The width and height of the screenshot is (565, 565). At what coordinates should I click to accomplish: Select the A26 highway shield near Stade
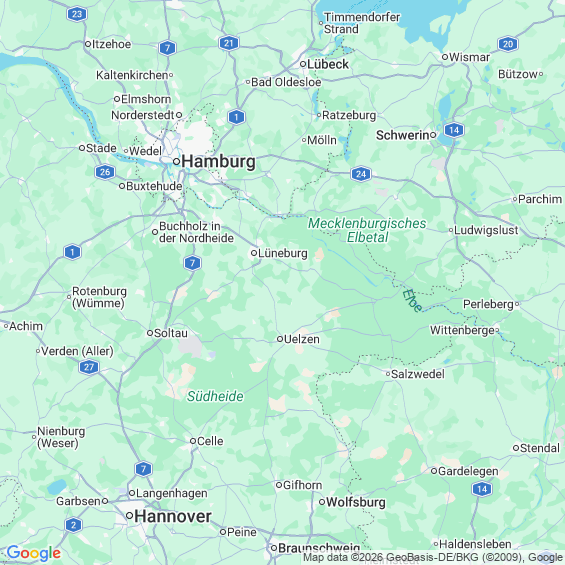(x=105, y=172)
